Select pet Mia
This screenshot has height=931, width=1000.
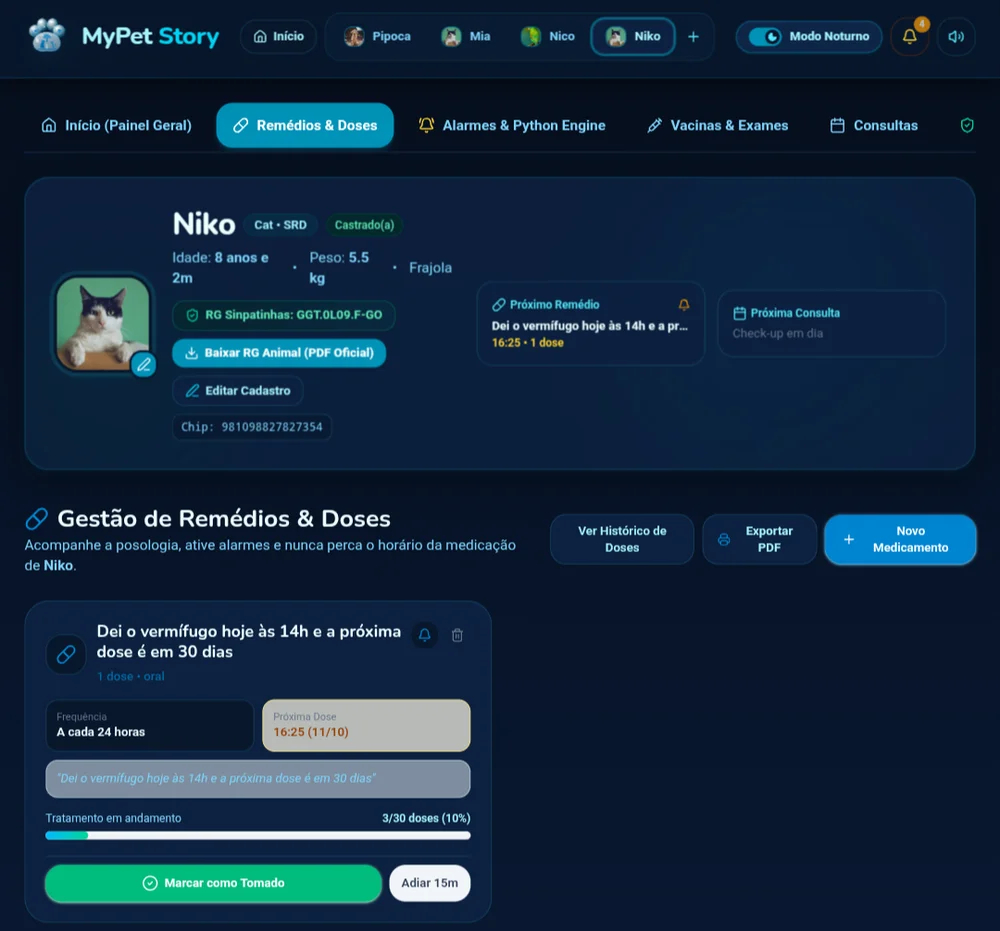pyautogui.click(x=466, y=36)
